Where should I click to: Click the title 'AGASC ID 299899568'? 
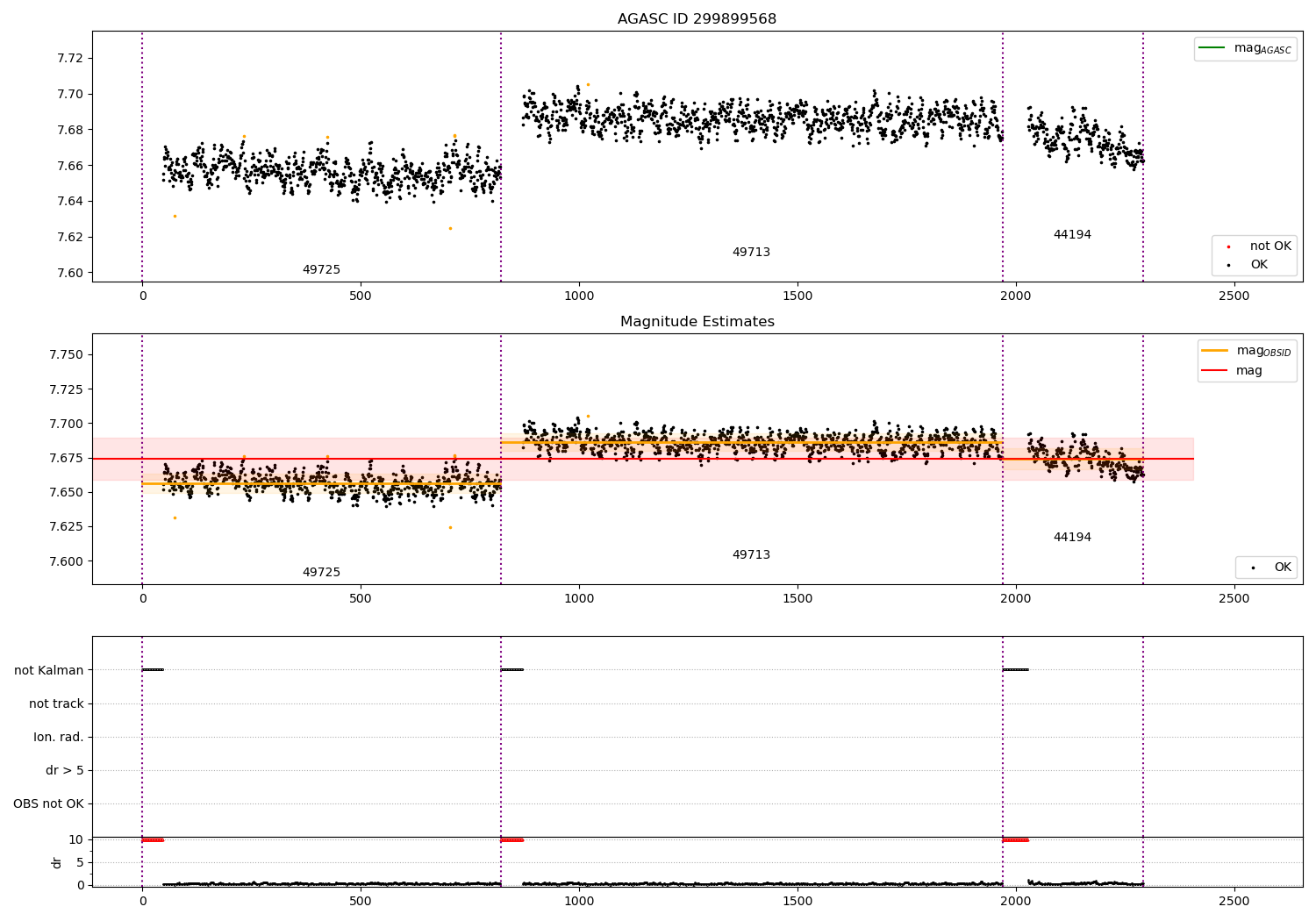697,18
